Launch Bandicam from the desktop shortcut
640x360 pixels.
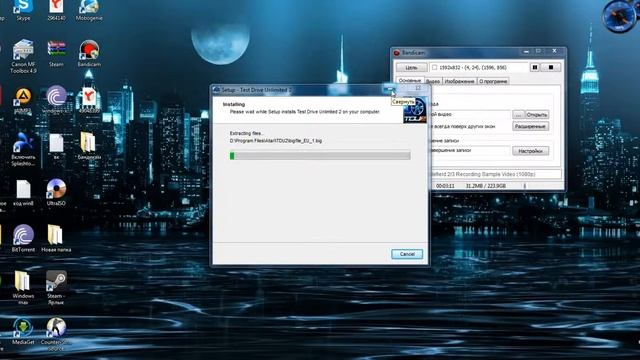coord(89,52)
